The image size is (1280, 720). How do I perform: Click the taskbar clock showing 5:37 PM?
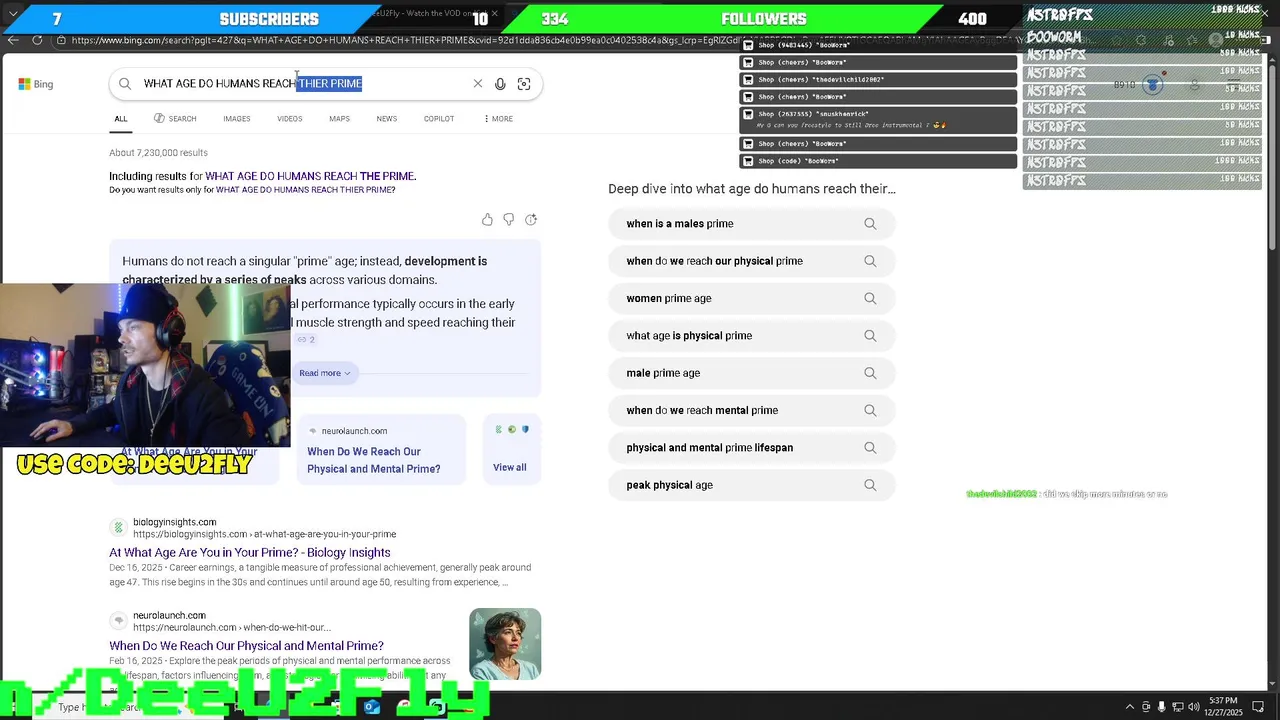(x=1222, y=707)
